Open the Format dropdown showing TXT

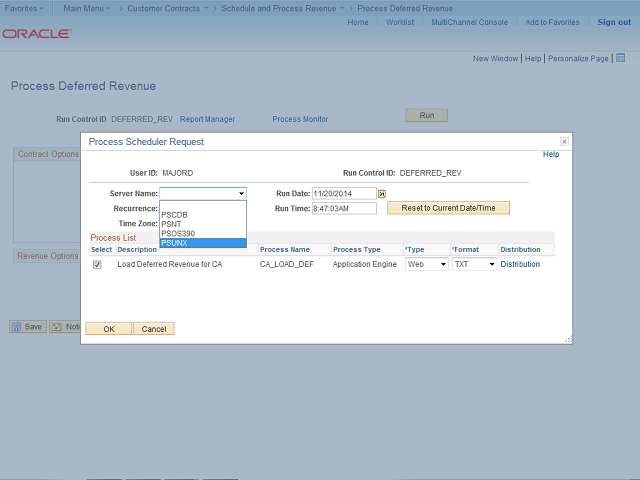tap(474, 264)
